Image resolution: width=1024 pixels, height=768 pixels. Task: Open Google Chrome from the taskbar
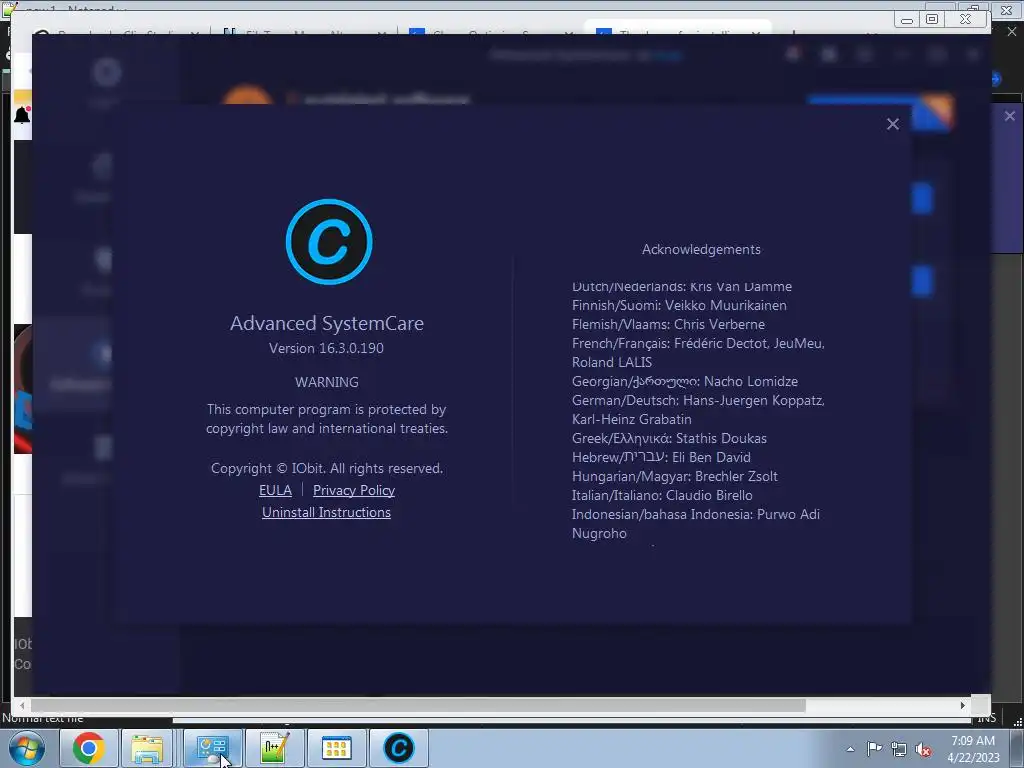click(x=89, y=748)
